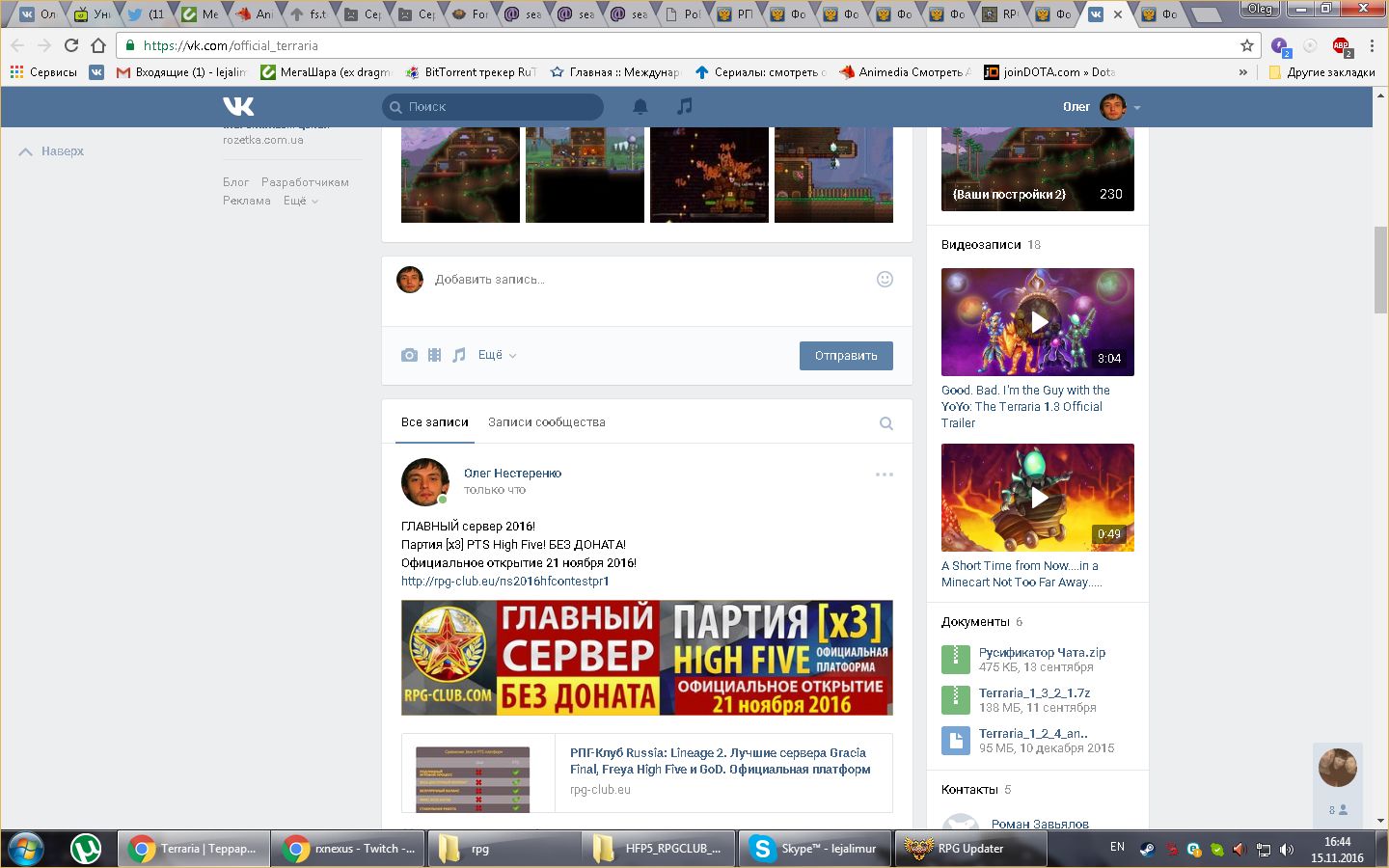The height and width of the screenshot is (868, 1389).
Task: Open Олег Нестеренко profile name link
Action: point(512,473)
